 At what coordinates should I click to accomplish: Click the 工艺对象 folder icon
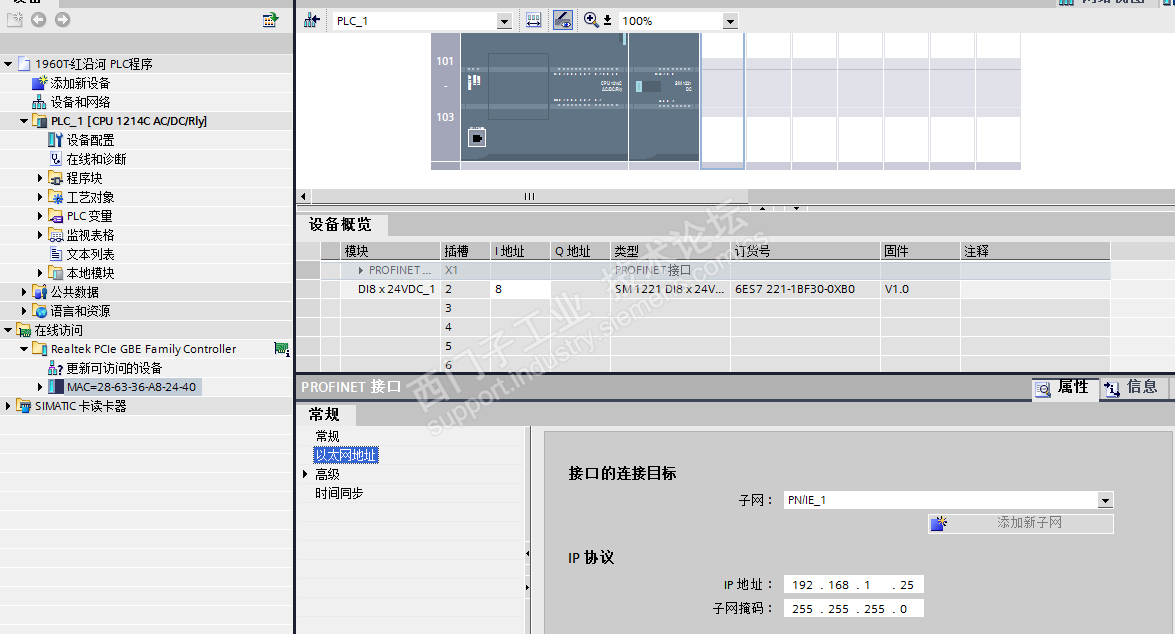click(x=55, y=197)
